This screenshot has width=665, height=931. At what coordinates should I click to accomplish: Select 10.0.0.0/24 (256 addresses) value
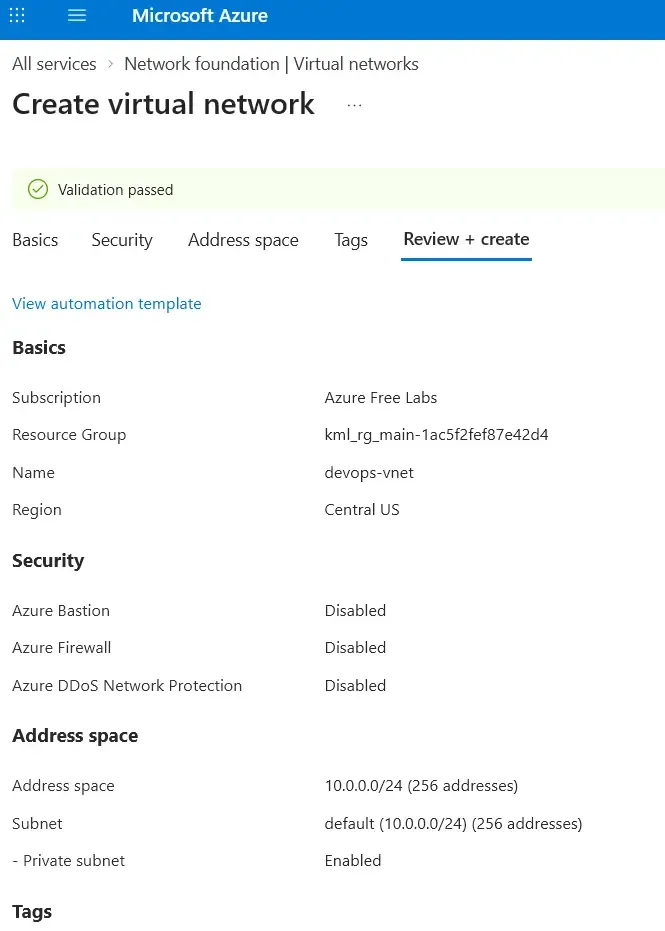point(422,786)
